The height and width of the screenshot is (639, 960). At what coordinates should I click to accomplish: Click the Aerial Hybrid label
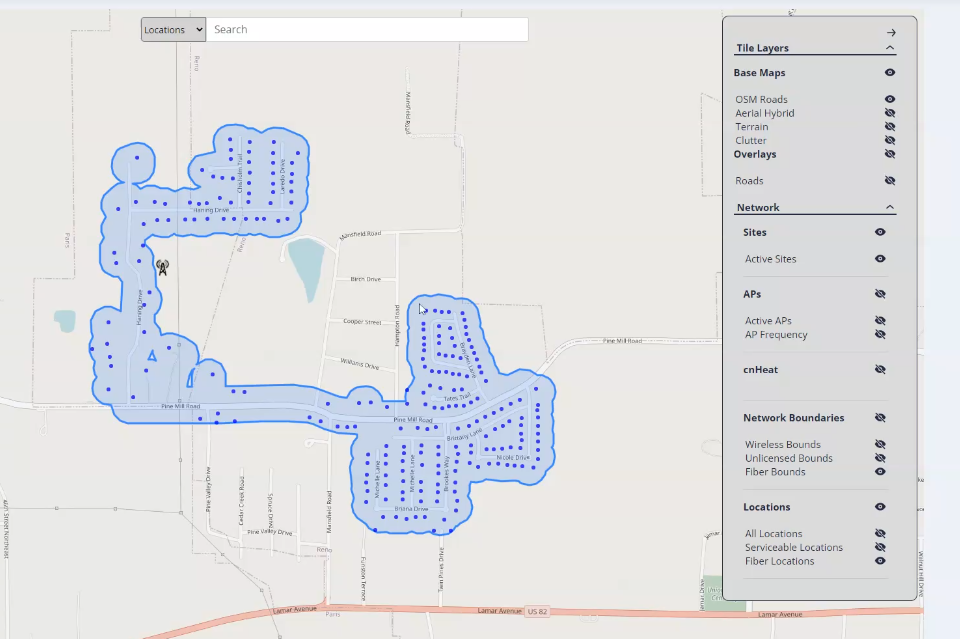(765, 113)
